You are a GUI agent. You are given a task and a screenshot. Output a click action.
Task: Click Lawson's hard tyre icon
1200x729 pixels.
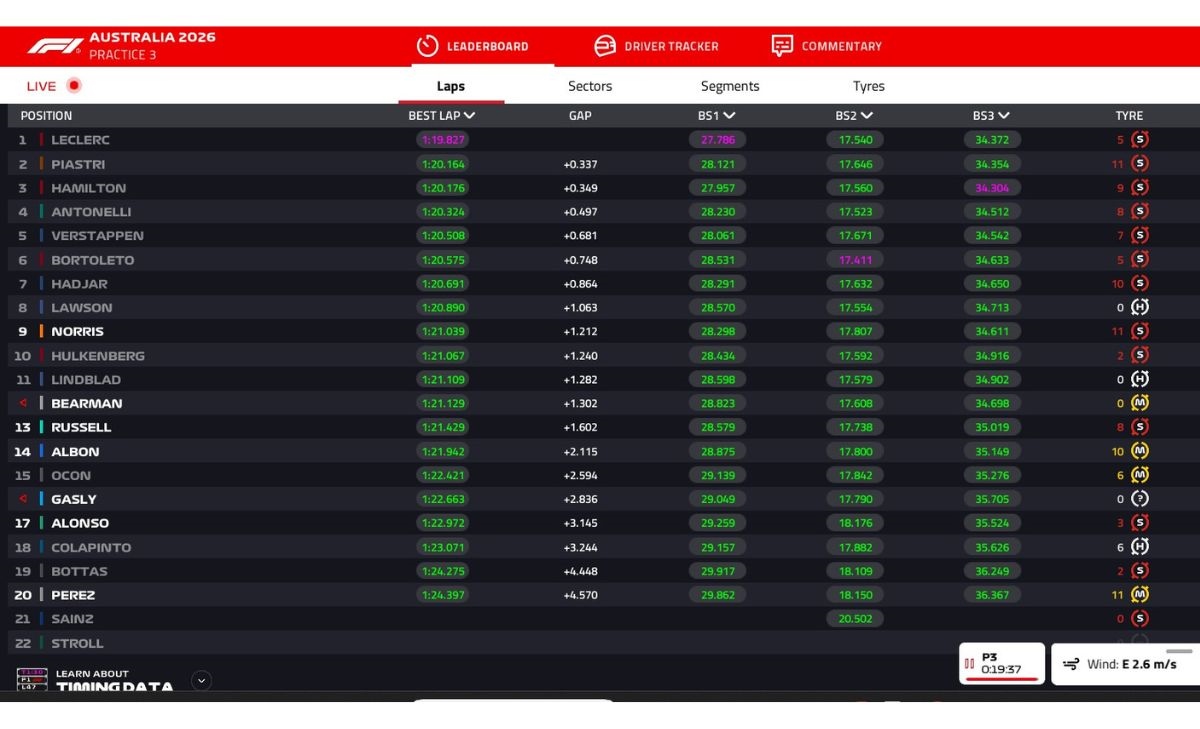coord(1138,307)
